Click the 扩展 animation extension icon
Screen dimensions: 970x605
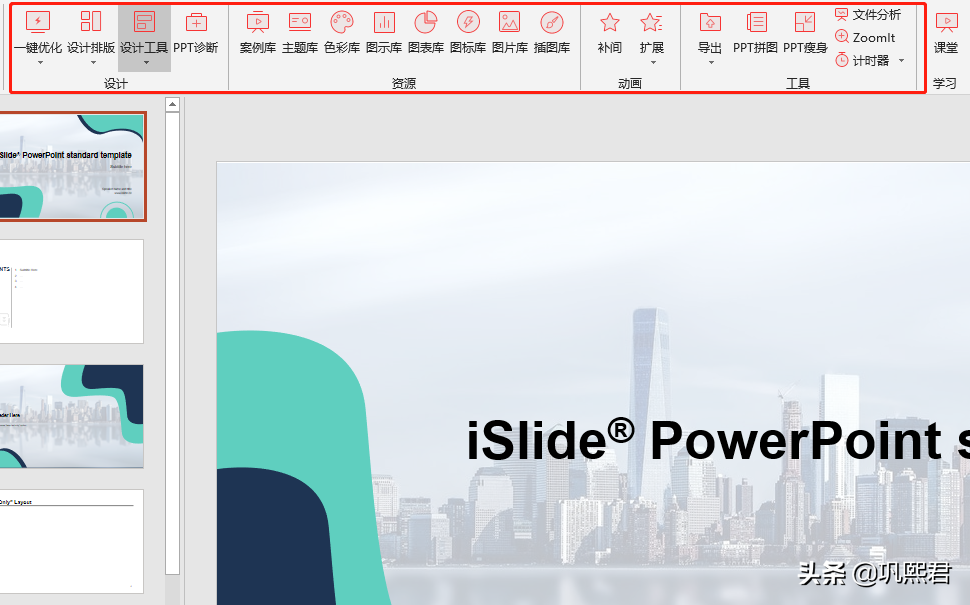tap(651, 23)
